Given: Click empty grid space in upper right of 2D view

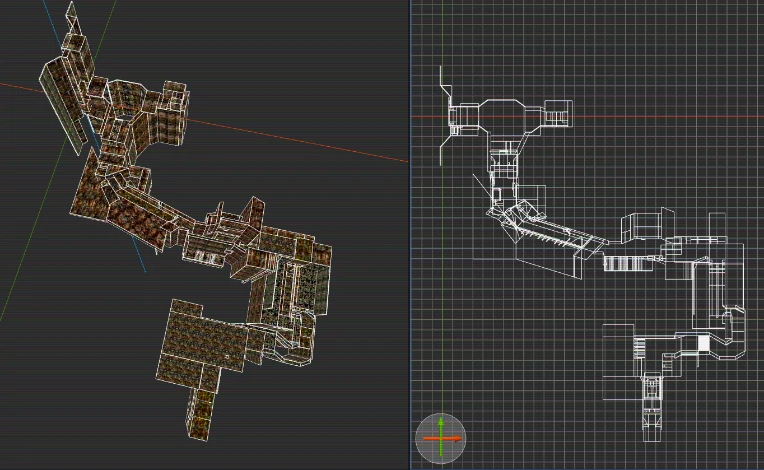Looking at the screenshot, I should click(682, 49).
